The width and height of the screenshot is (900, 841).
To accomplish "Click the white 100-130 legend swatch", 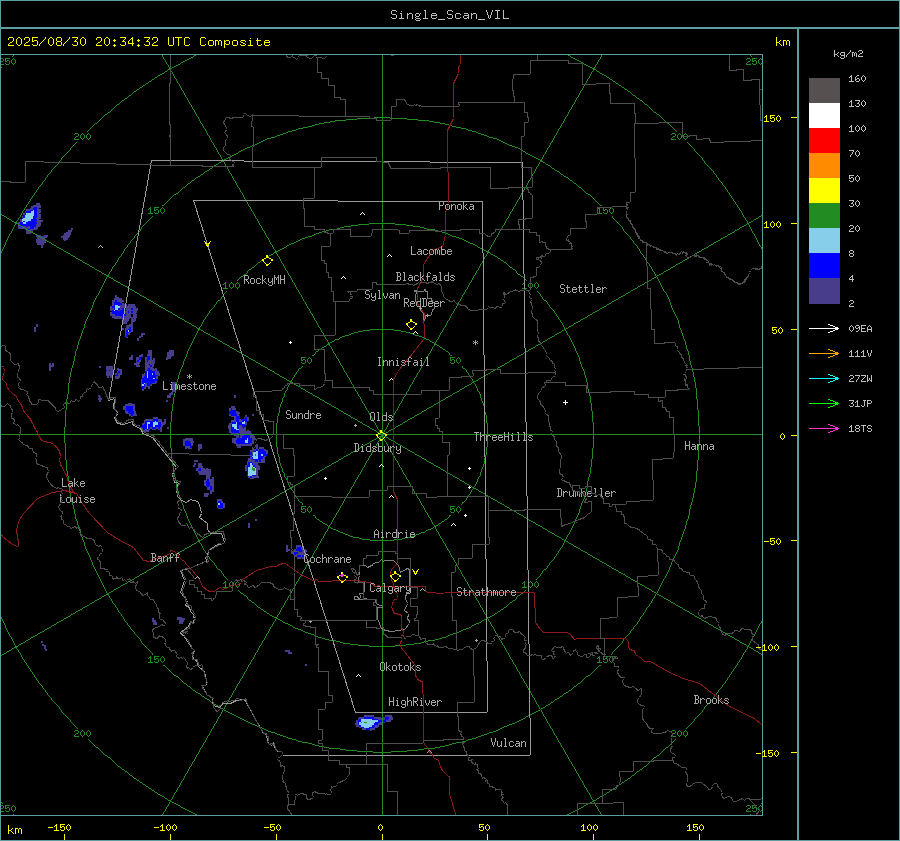I will [x=824, y=115].
